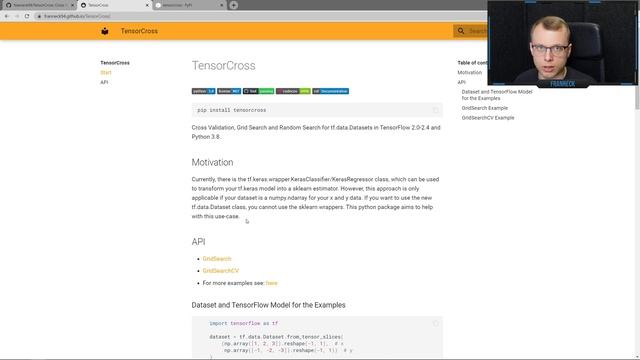Open GridSearchCV Example contents entry
The image size is (640, 360).
(x=488, y=118)
